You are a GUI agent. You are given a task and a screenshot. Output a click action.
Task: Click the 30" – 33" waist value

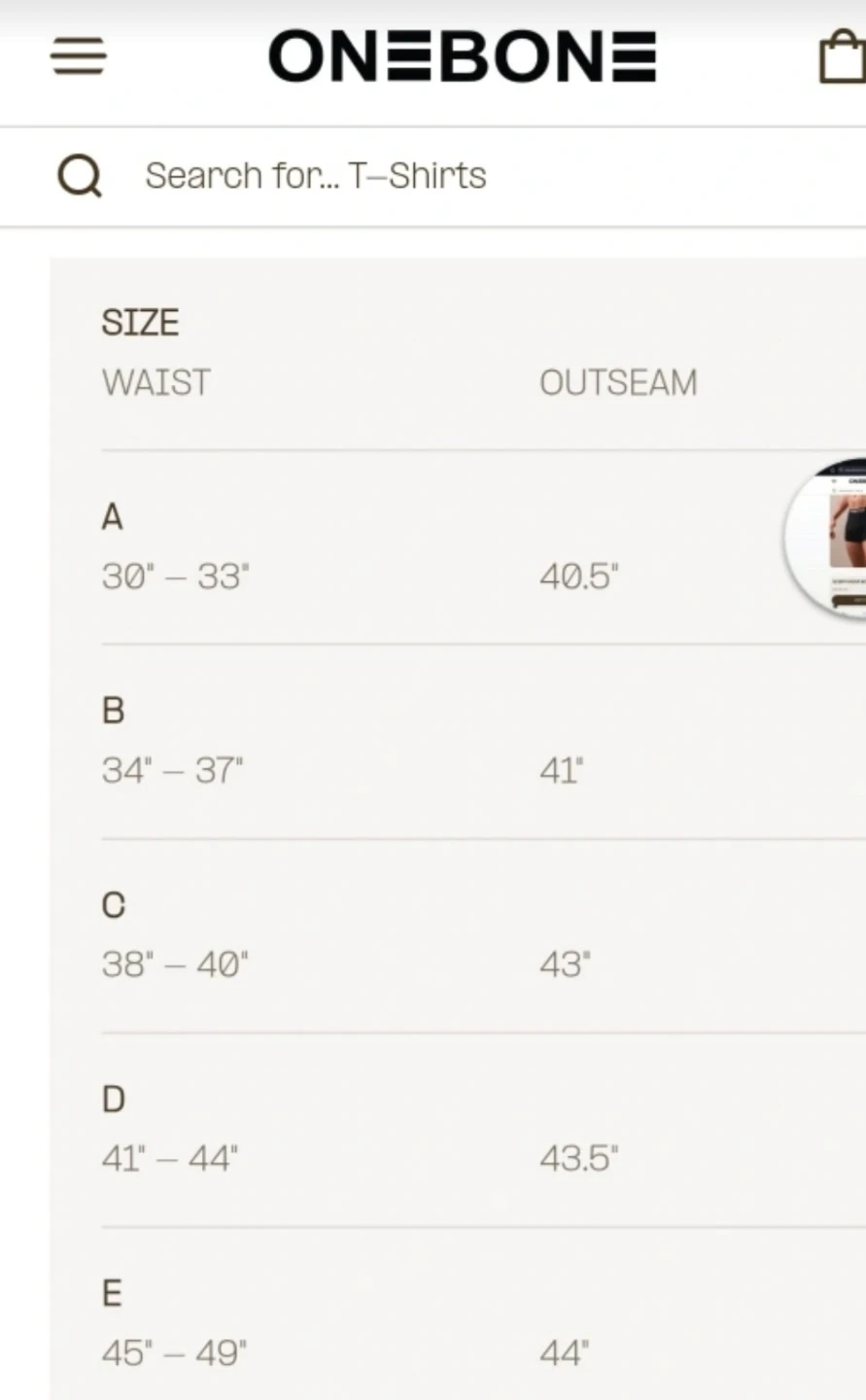[x=175, y=577]
